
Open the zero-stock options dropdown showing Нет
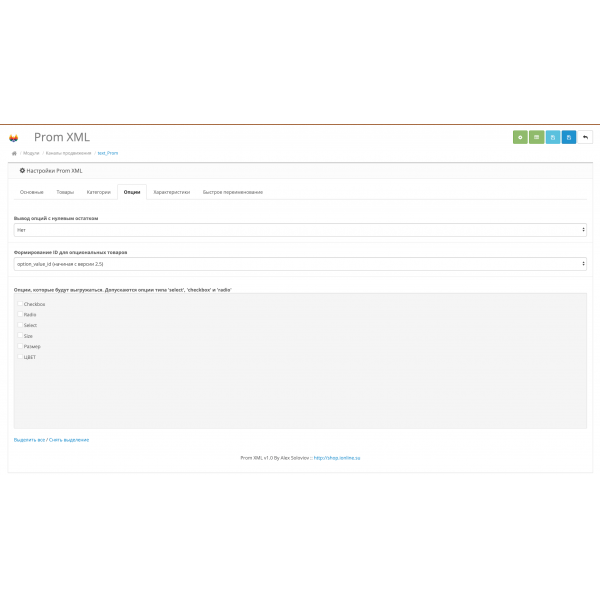(300, 230)
